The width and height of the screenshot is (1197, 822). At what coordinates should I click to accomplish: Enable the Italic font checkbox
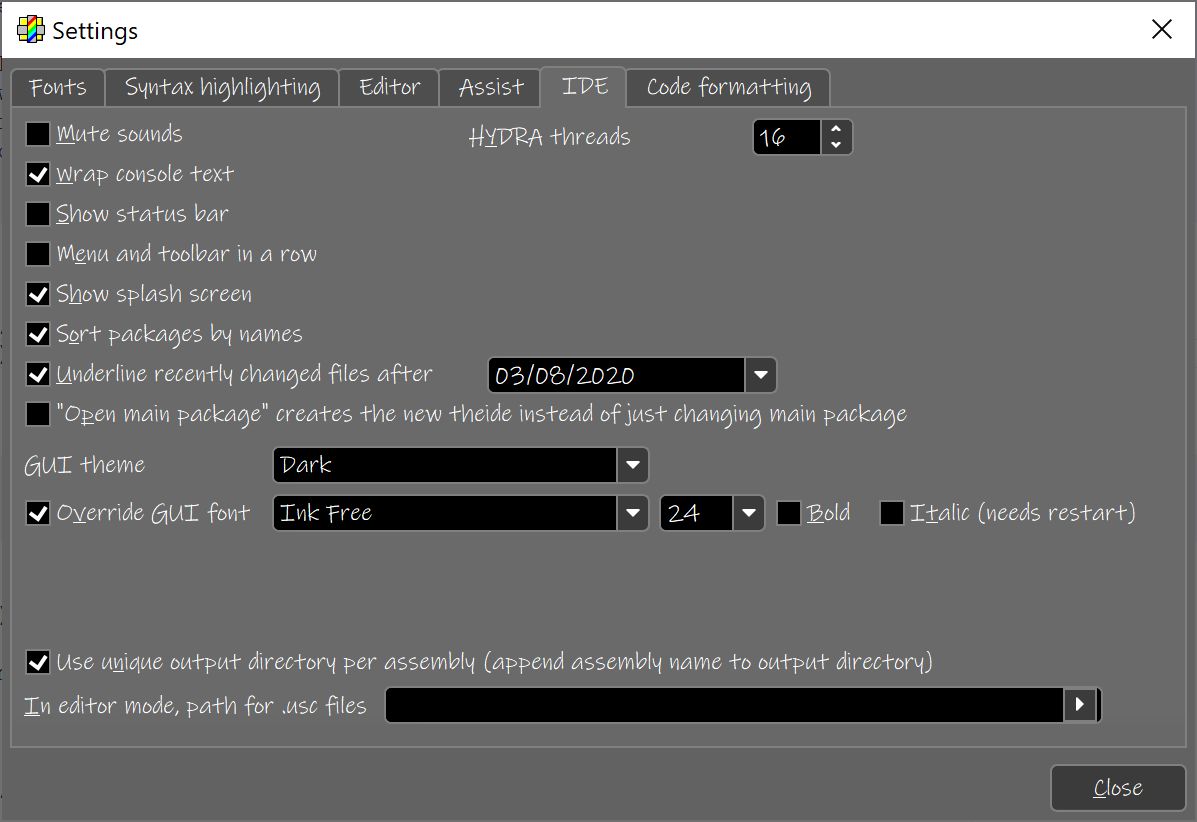[892, 513]
